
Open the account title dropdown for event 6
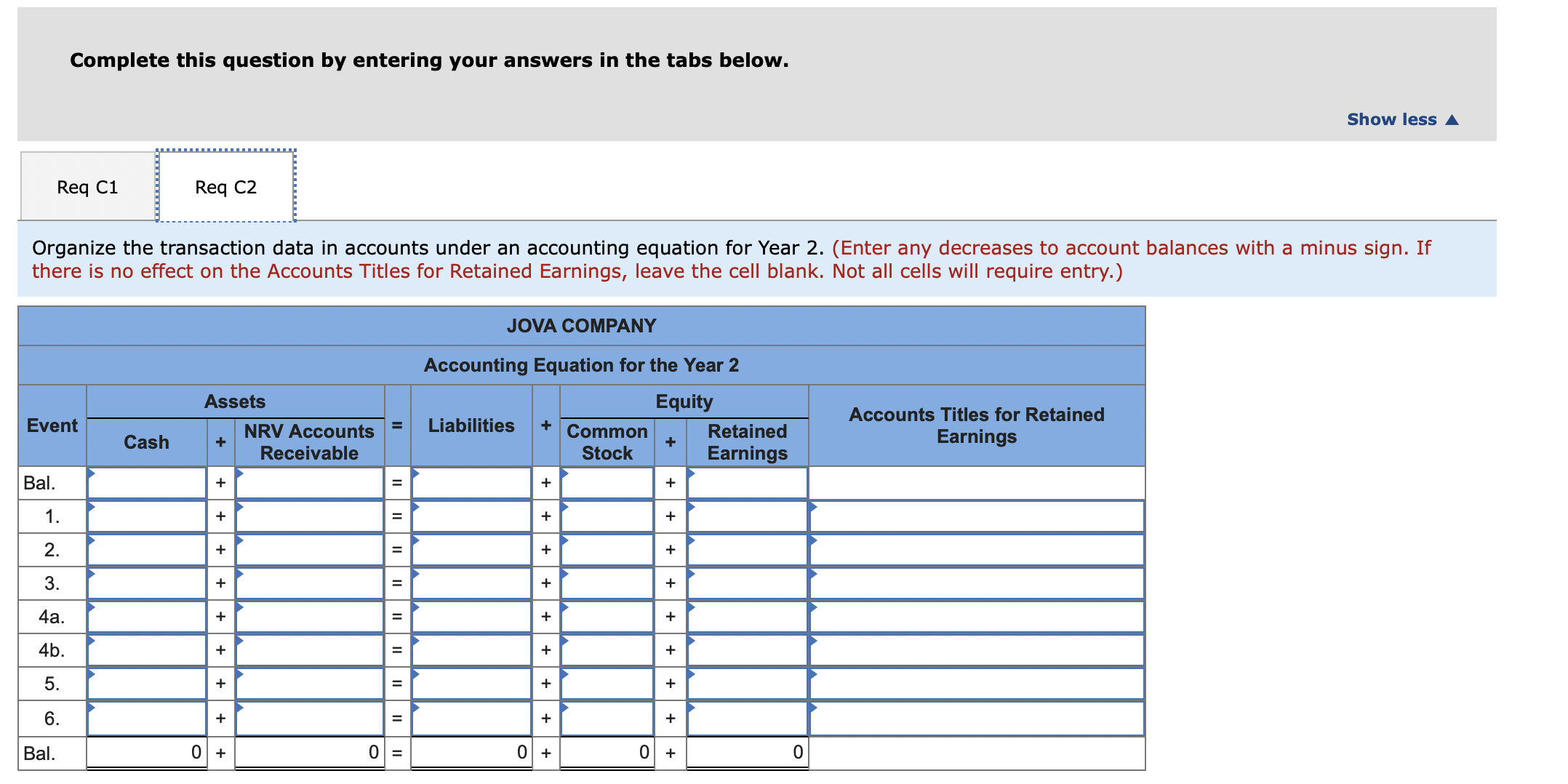tap(977, 719)
